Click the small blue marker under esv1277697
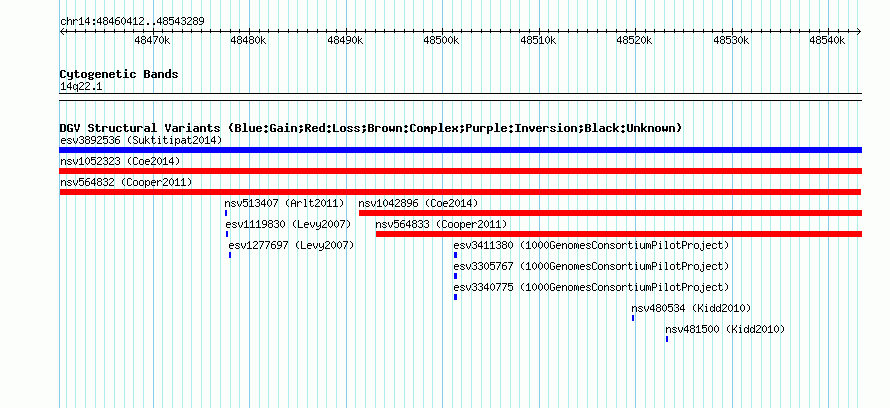The width and height of the screenshot is (890, 408). [230, 255]
